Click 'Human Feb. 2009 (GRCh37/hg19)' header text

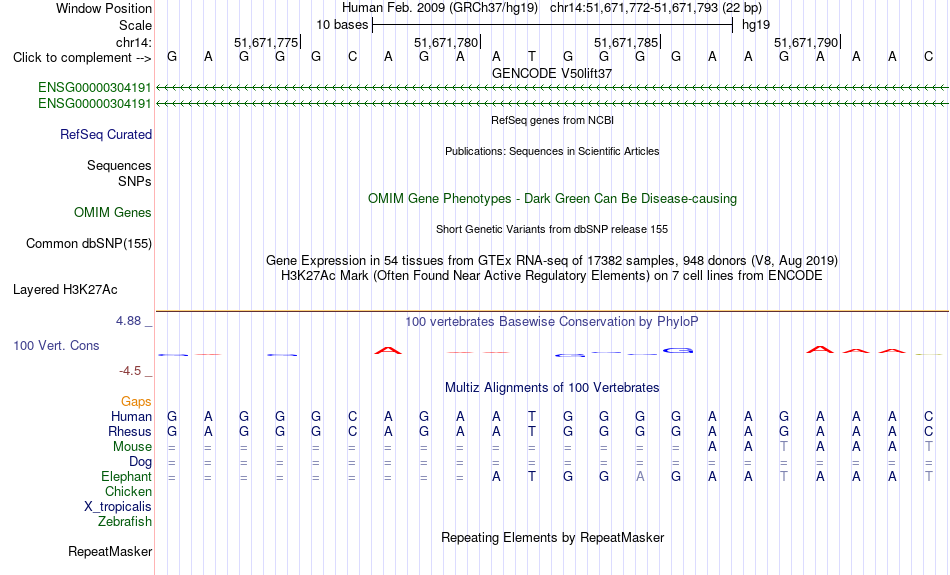439,8
